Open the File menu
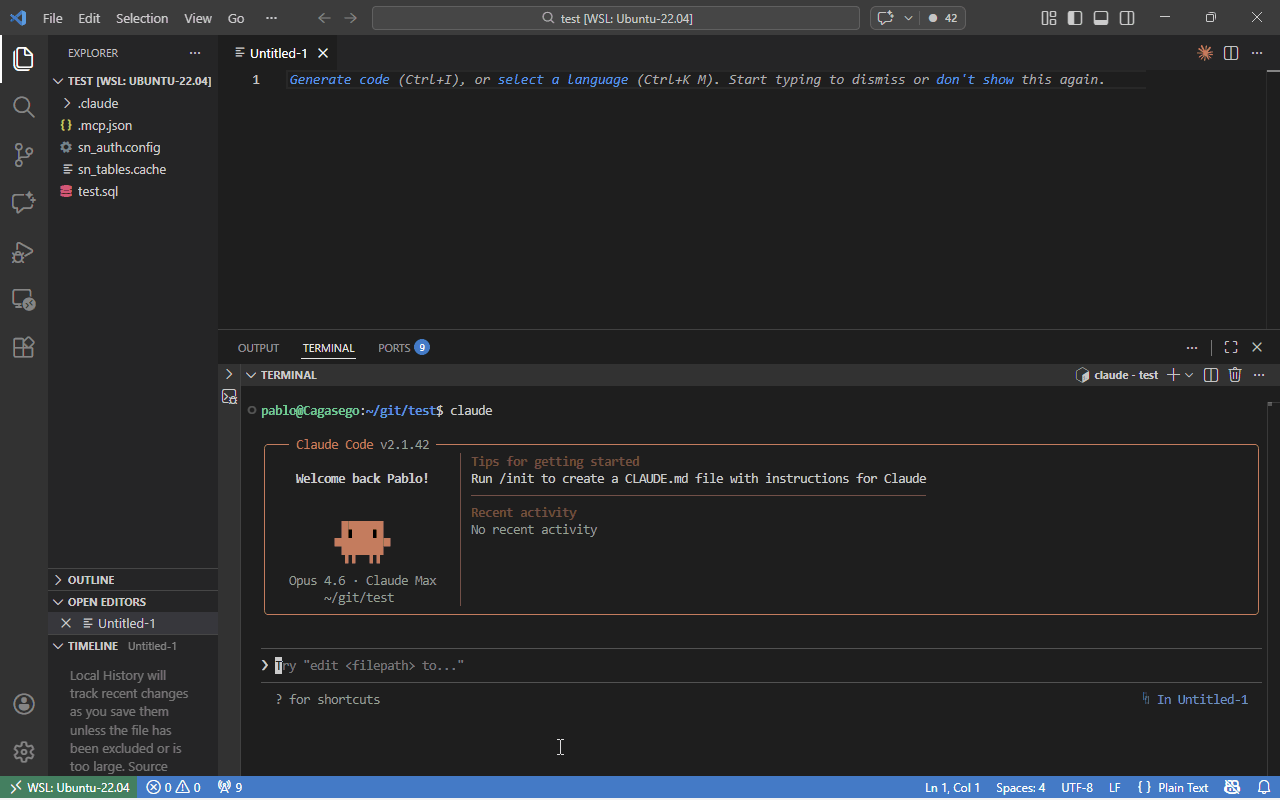The width and height of the screenshot is (1280, 800). [x=53, y=18]
